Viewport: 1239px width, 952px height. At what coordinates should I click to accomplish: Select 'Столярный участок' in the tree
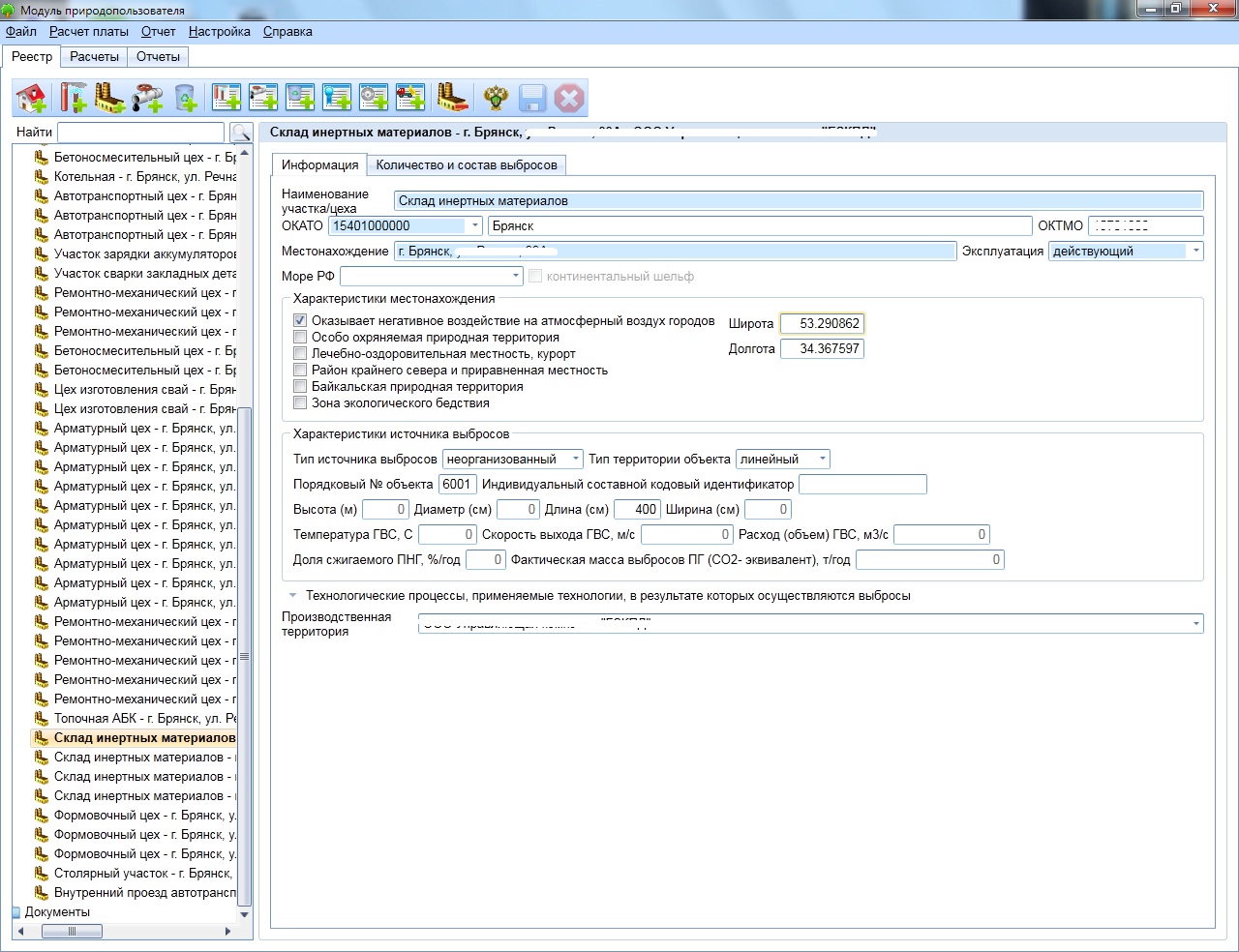click(141, 874)
